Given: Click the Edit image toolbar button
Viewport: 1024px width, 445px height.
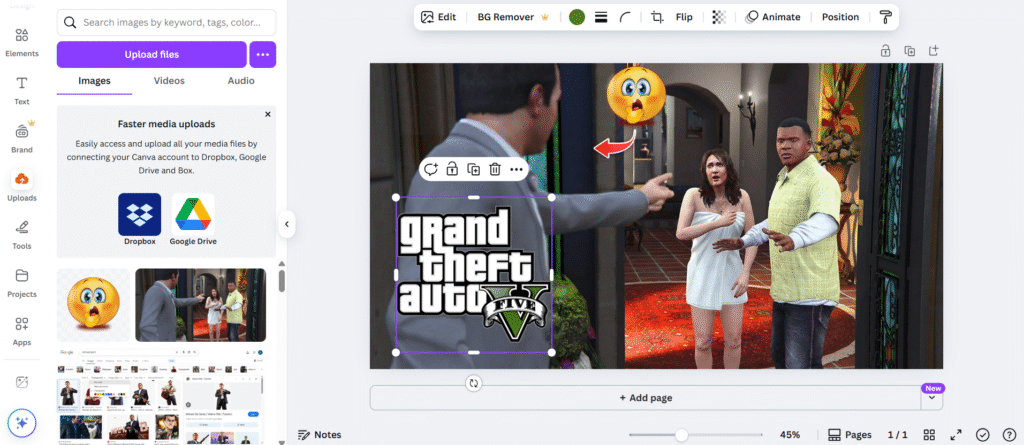Looking at the screenshot, I should [x=438, y=17].
